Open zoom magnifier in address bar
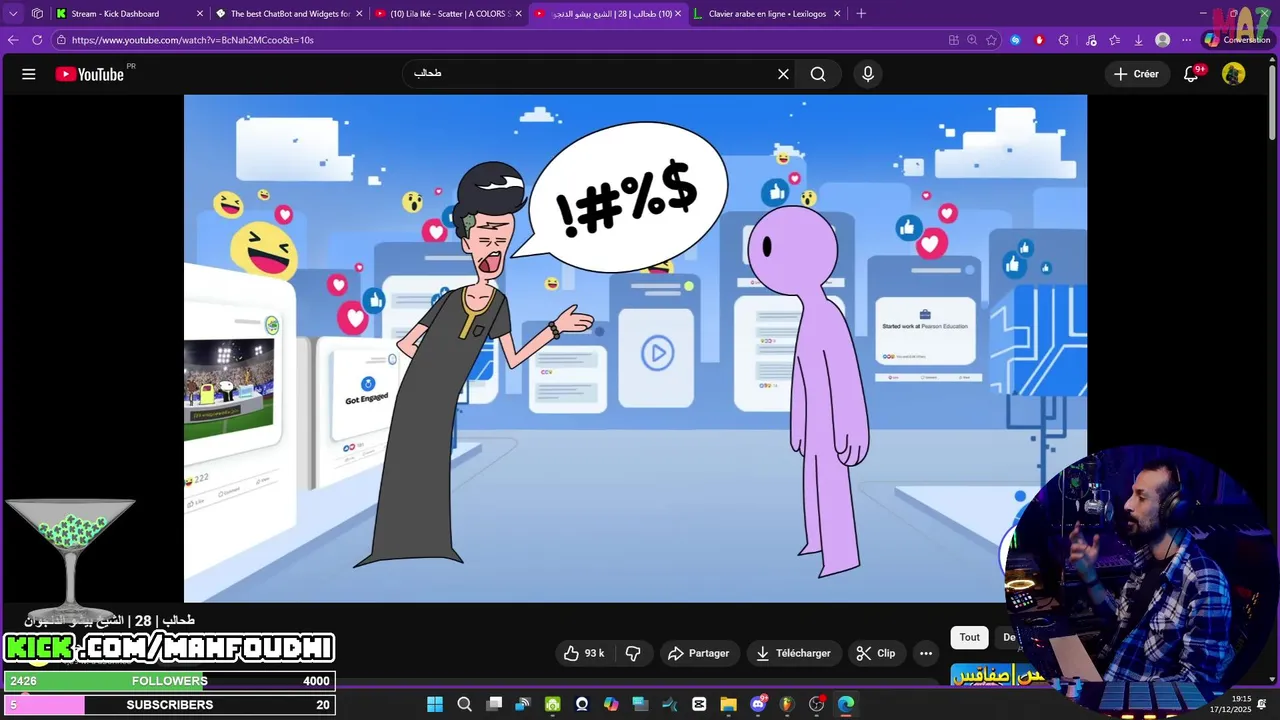The image size is (1280, 720). [x=972, y=40]
